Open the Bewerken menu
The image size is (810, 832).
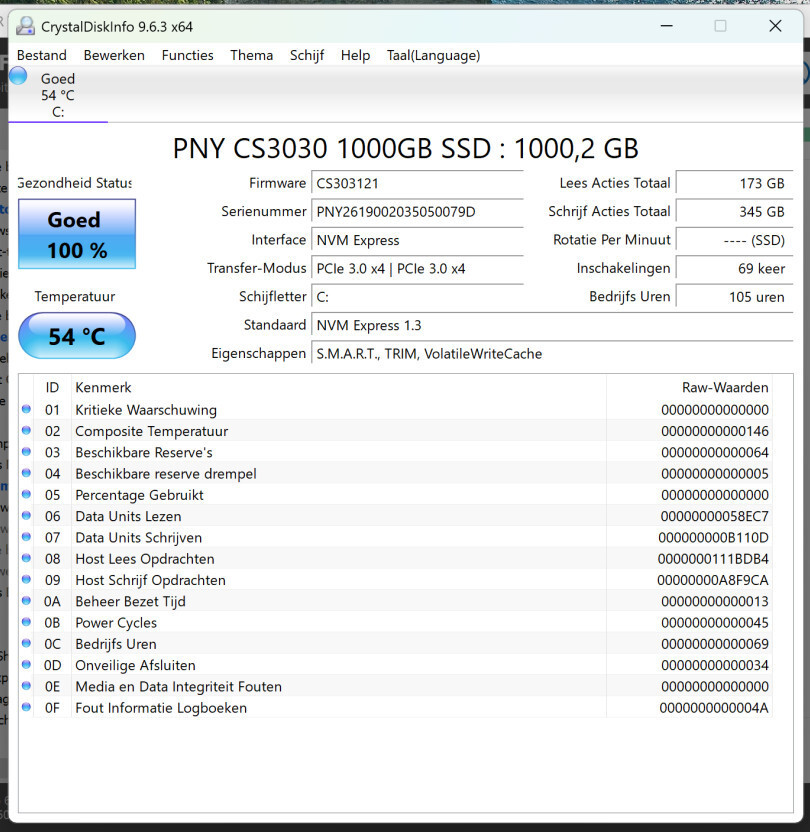pyautogui.click(x=114, y=55)
